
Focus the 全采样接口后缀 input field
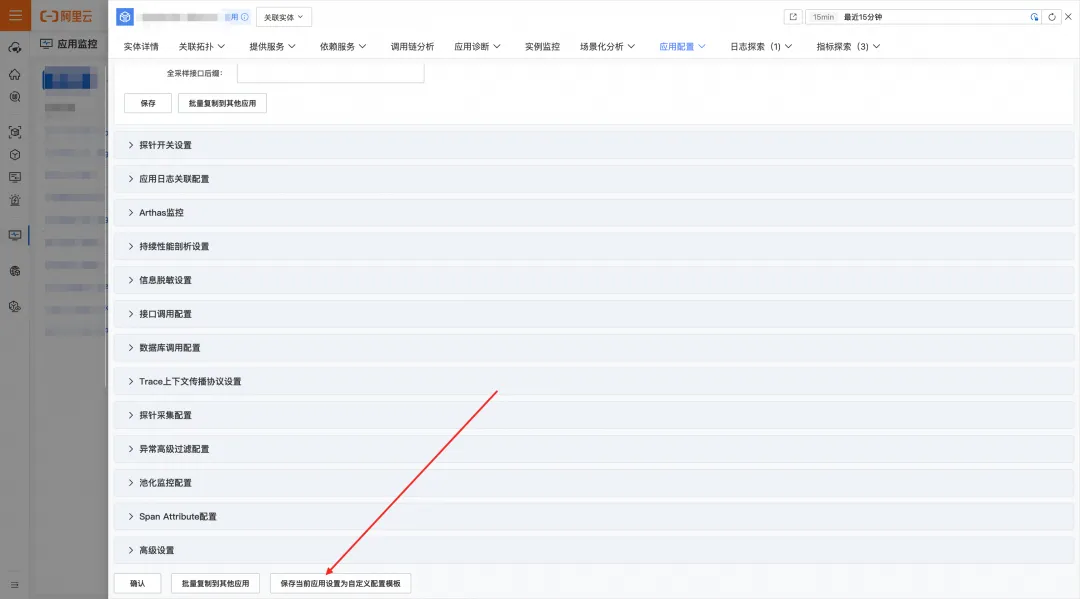(x=331, y=73)
